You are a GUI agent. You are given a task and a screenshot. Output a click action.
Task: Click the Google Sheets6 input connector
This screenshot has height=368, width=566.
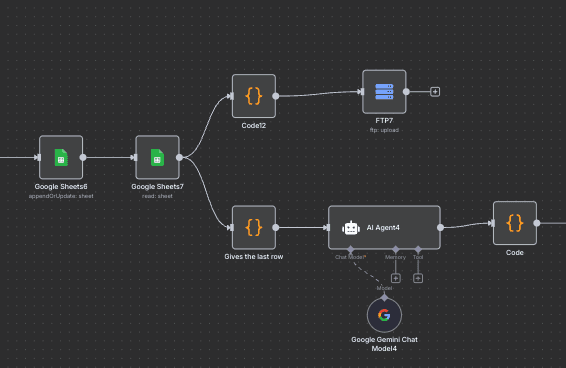[38, 157]
